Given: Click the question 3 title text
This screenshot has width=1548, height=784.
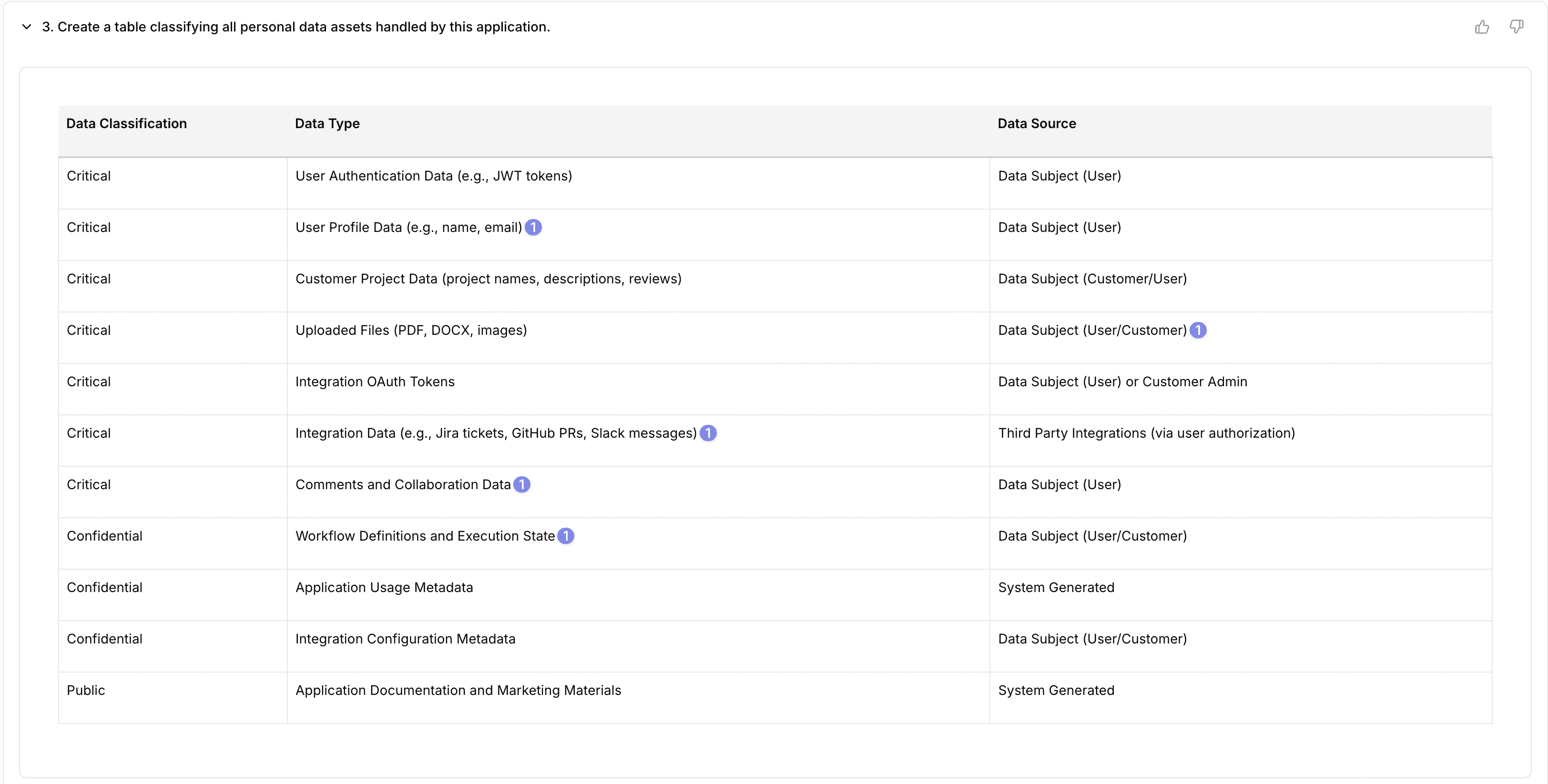Looking at the screenshot, I should tap(295, 27).
